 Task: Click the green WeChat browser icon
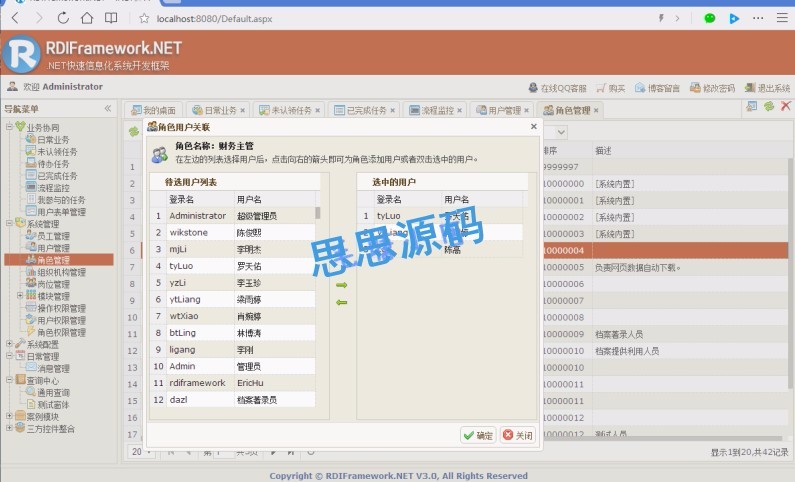[x=710, y=18]
